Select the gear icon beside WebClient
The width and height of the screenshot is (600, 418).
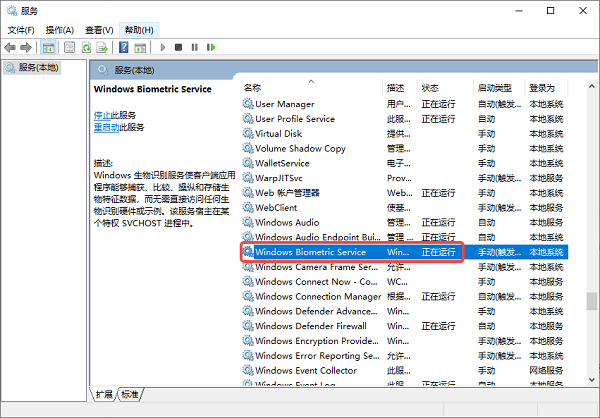tap(248, 207)
